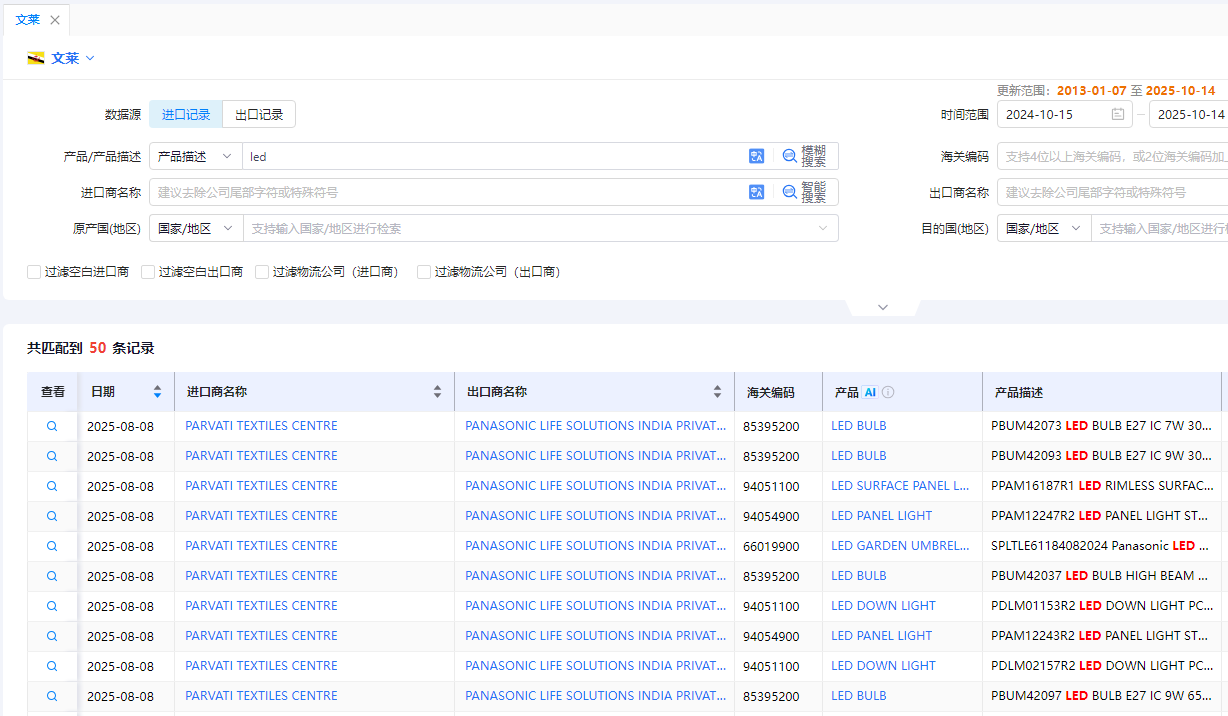Screen dimensions: 1228x716
Task: Check the 过滤物流公司（进口商） filter
Action: pos(261,271)
